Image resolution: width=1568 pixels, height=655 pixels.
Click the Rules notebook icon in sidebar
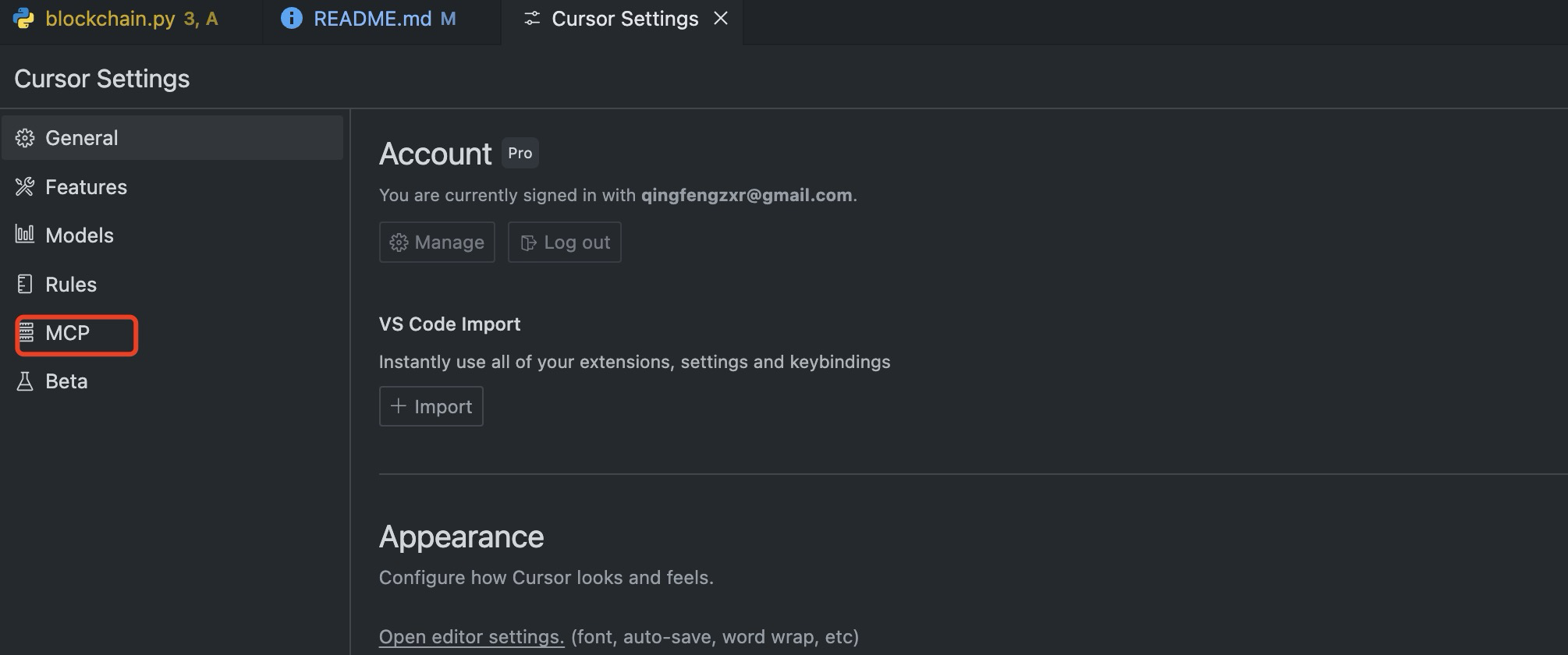25,284
